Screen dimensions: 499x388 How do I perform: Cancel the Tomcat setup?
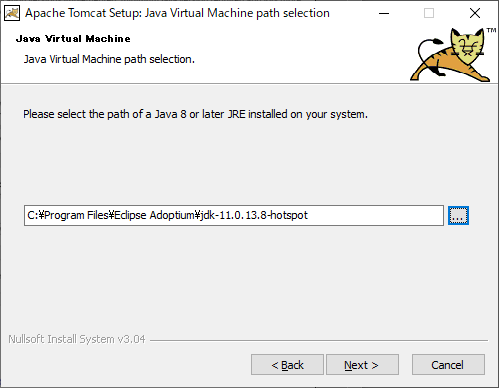click(448, 365)
